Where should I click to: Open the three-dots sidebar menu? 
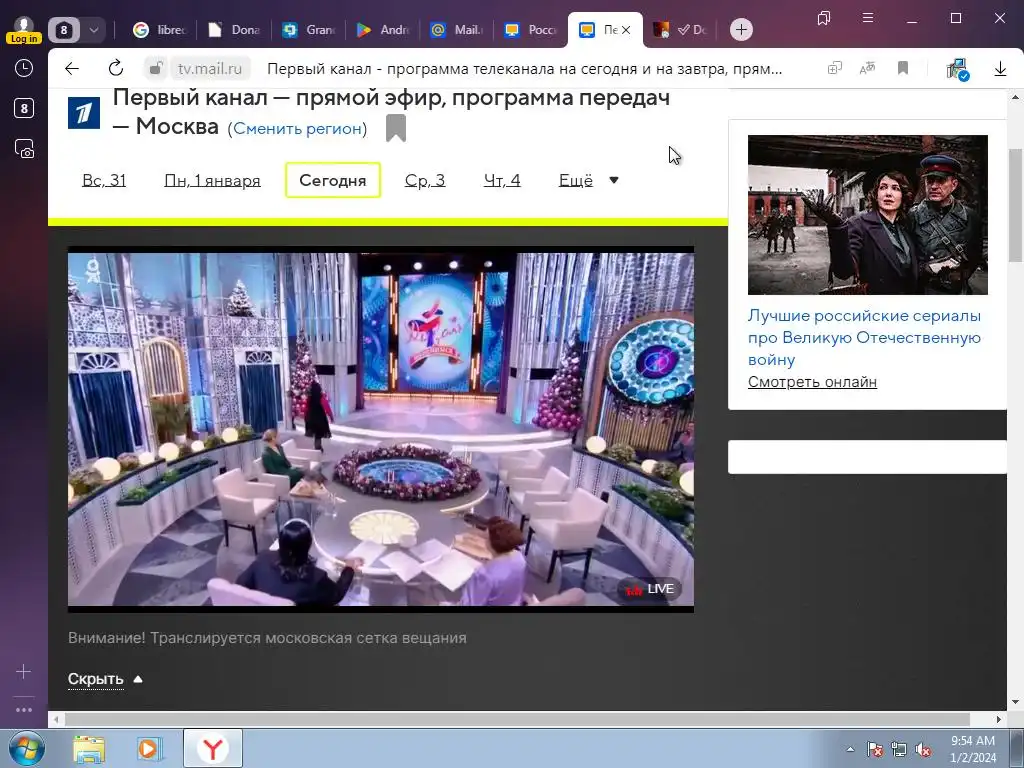(x=24, y=709)
